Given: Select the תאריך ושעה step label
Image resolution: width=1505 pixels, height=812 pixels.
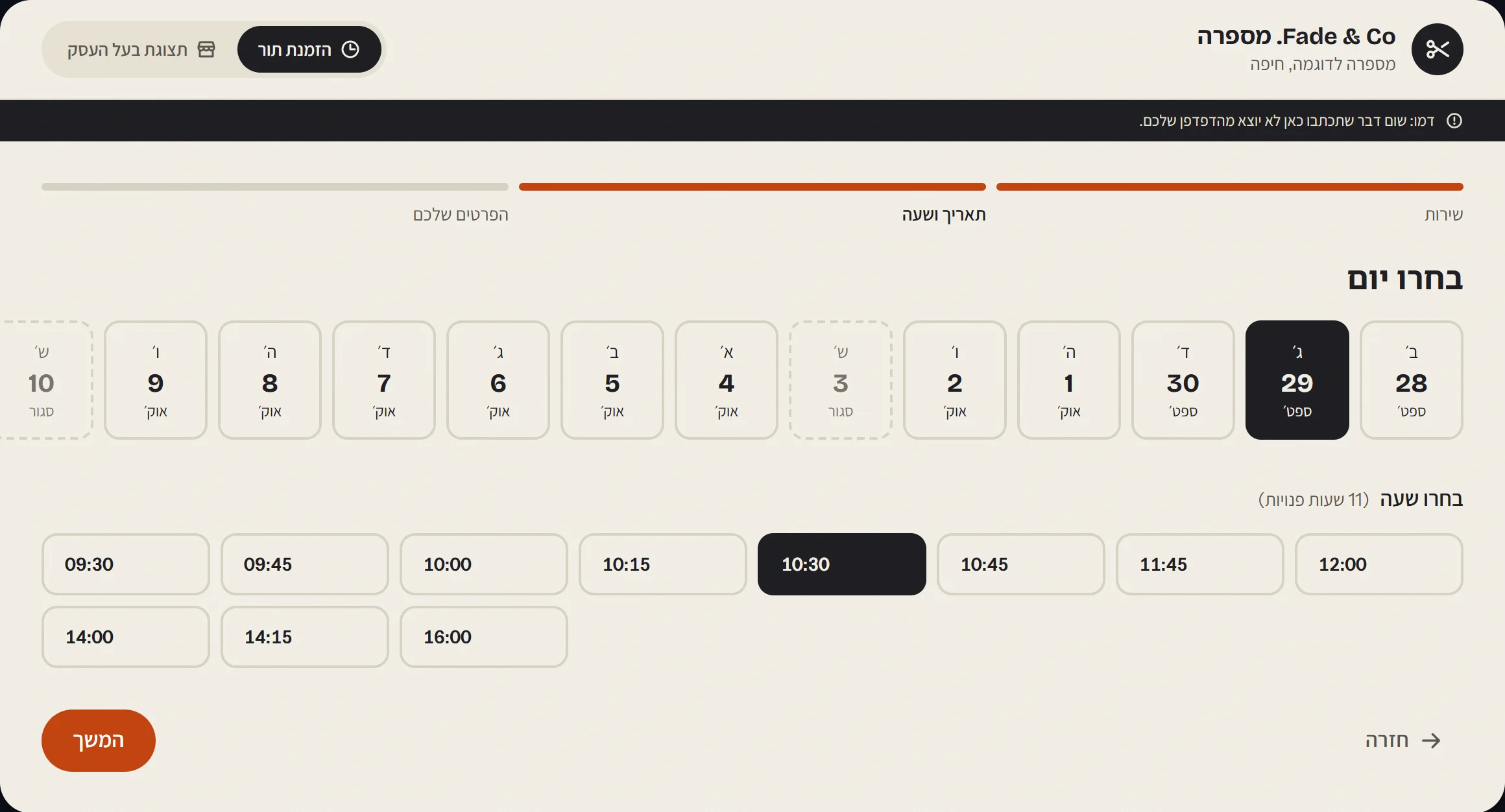Looking at the screenshot, I should (x=944, y=215).
